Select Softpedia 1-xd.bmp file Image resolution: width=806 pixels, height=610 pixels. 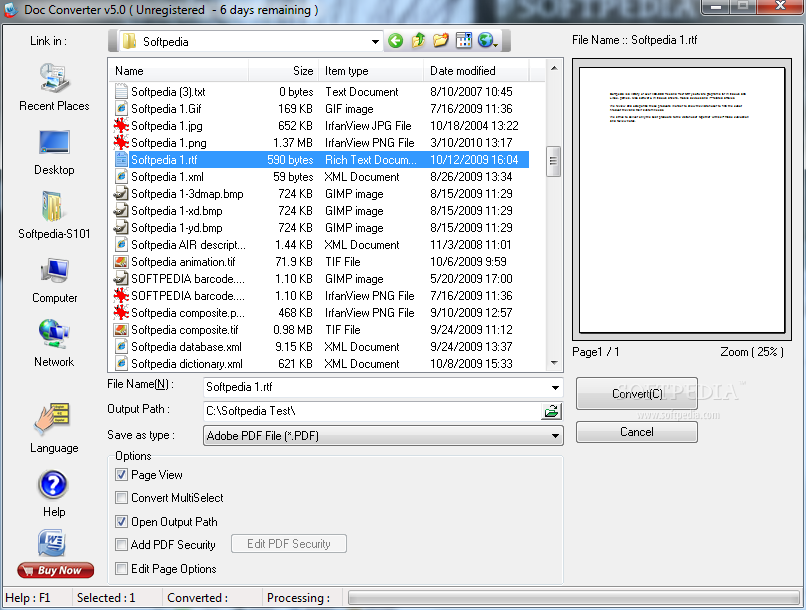[321, 211]
